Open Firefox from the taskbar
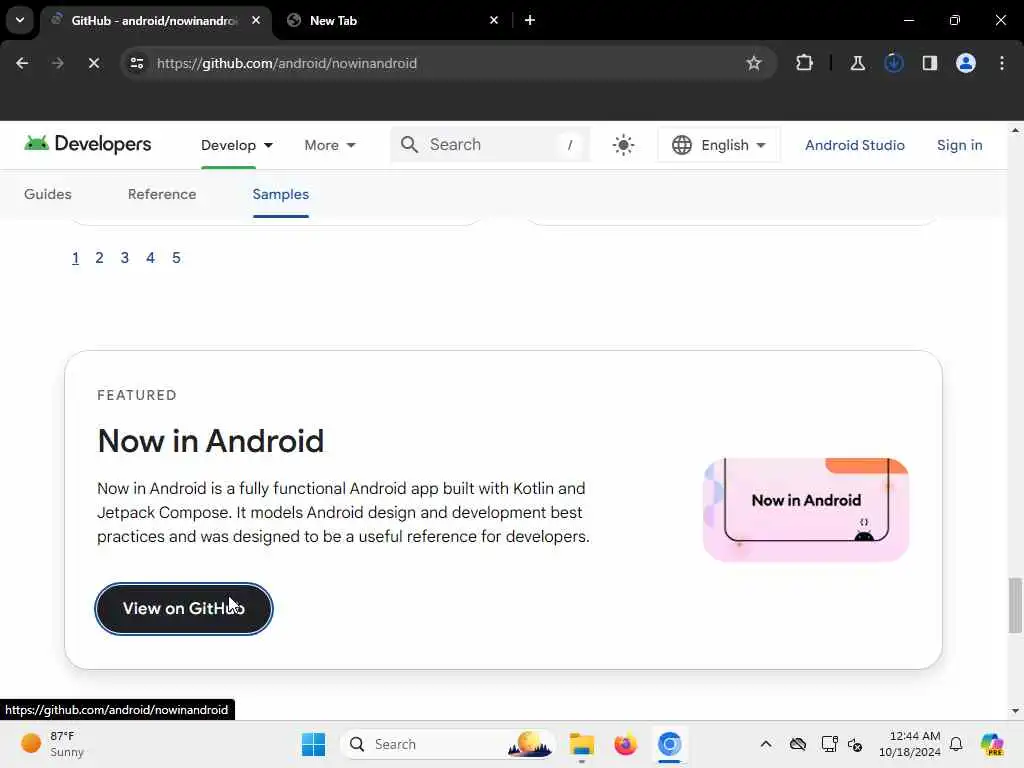 pos(626,744)
